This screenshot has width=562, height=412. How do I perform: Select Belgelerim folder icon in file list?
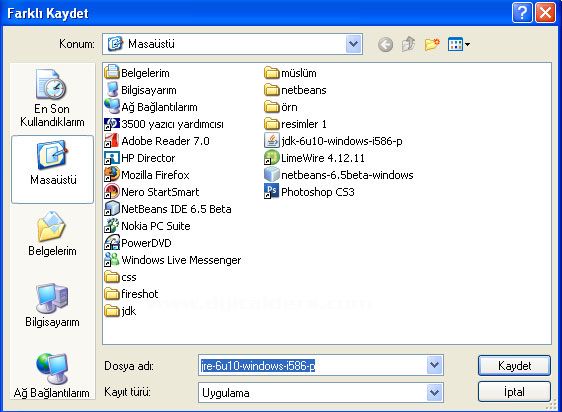pos(112,72)
